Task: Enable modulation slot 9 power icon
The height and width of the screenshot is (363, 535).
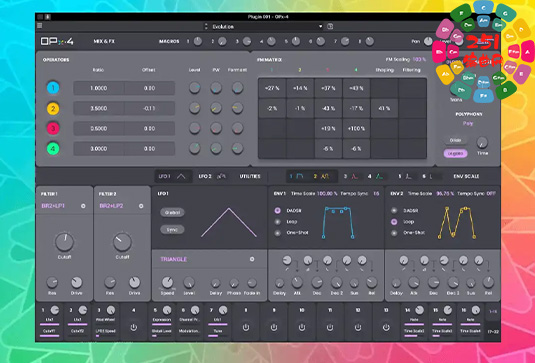Action: [274, 328]
